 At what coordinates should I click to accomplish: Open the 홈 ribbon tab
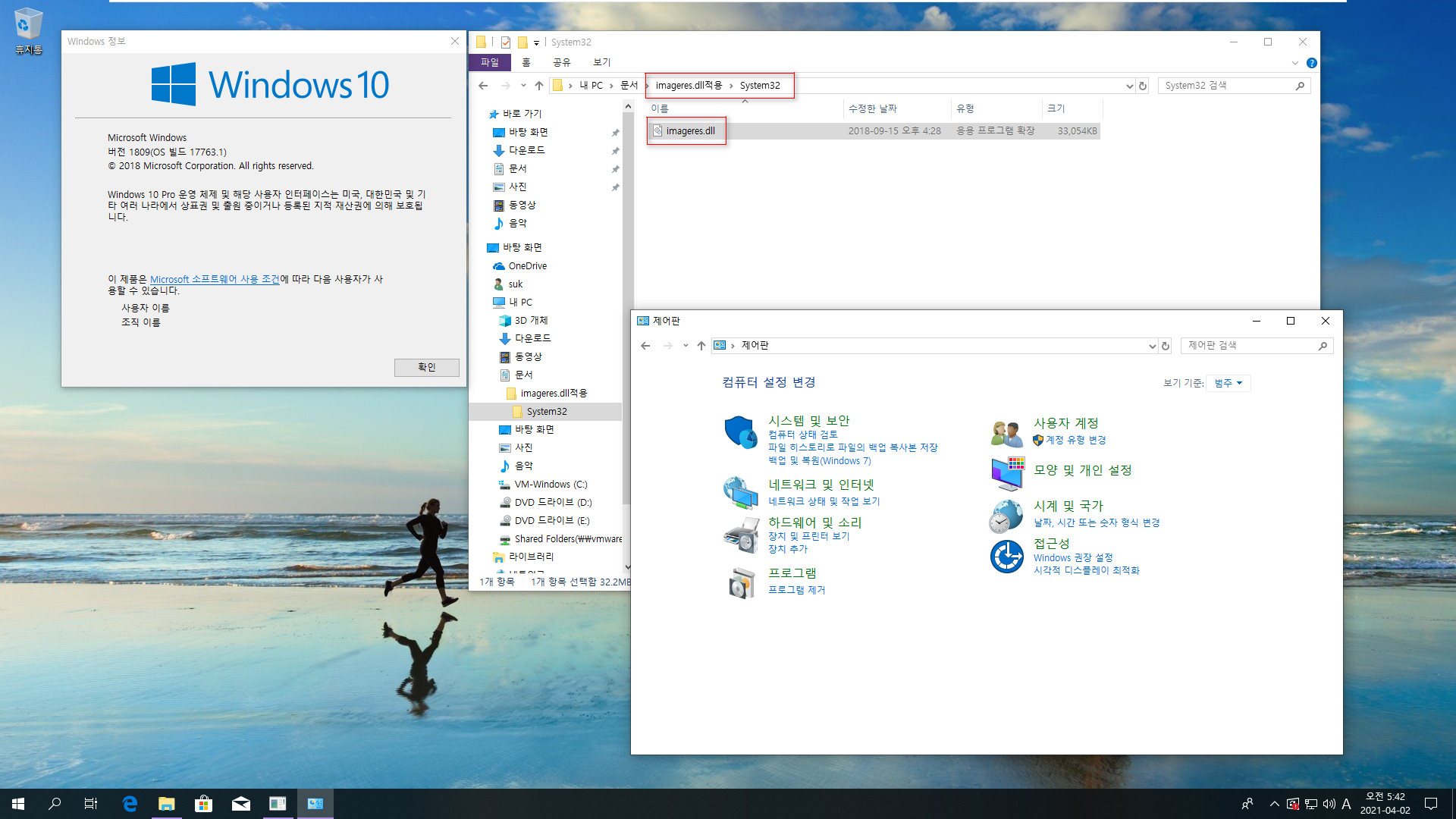526,62
